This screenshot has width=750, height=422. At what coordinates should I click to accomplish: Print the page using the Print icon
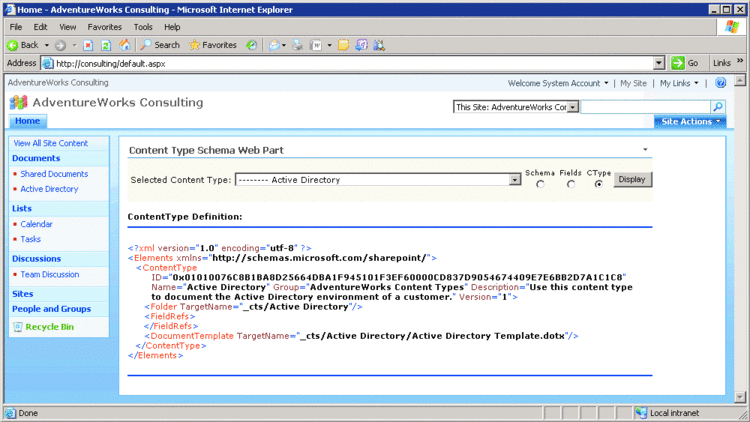point(298,45)
